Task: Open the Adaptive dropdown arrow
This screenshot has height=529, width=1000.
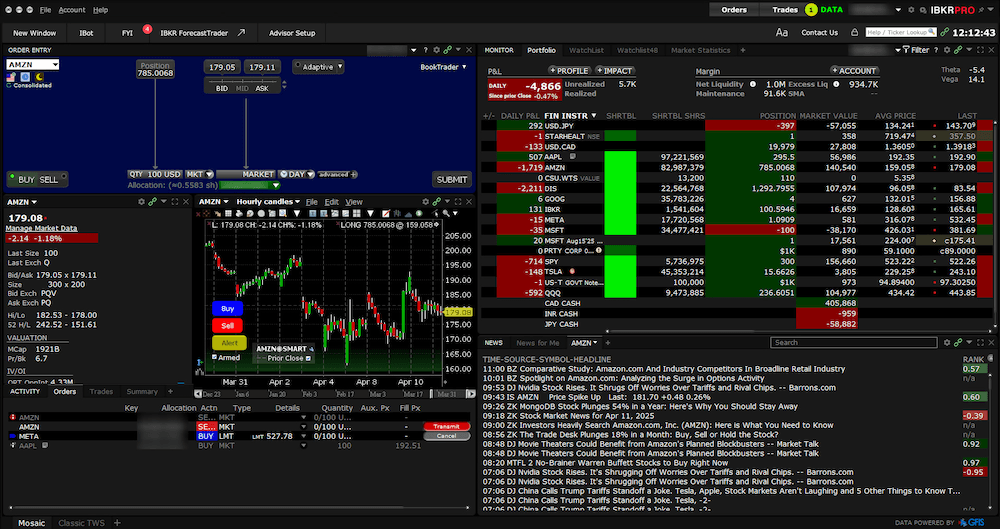Action: pos(340,66)
